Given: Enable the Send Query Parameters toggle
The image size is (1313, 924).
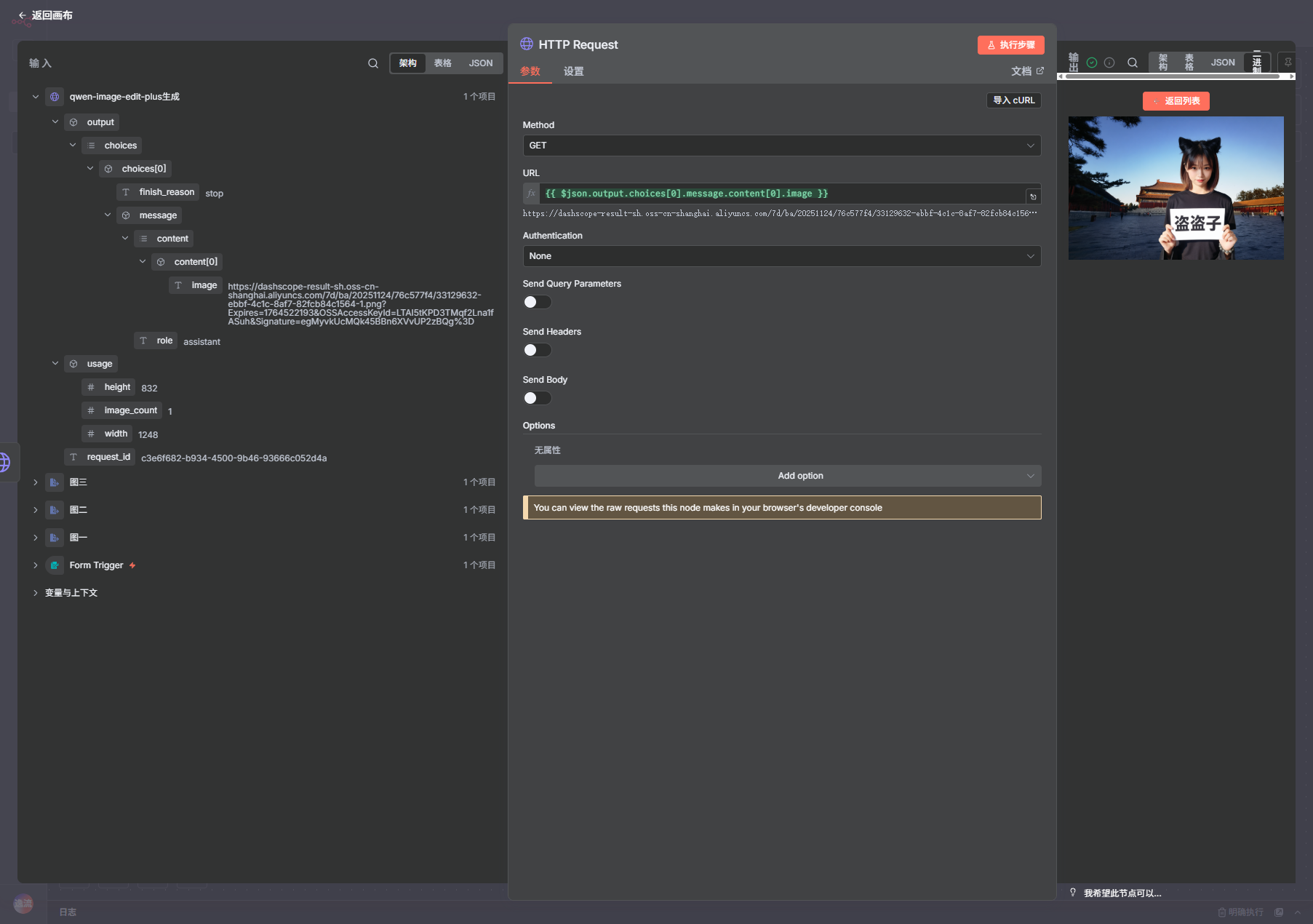Looking at the screenshot, I should pyautogui.click(x=537, y=302).
